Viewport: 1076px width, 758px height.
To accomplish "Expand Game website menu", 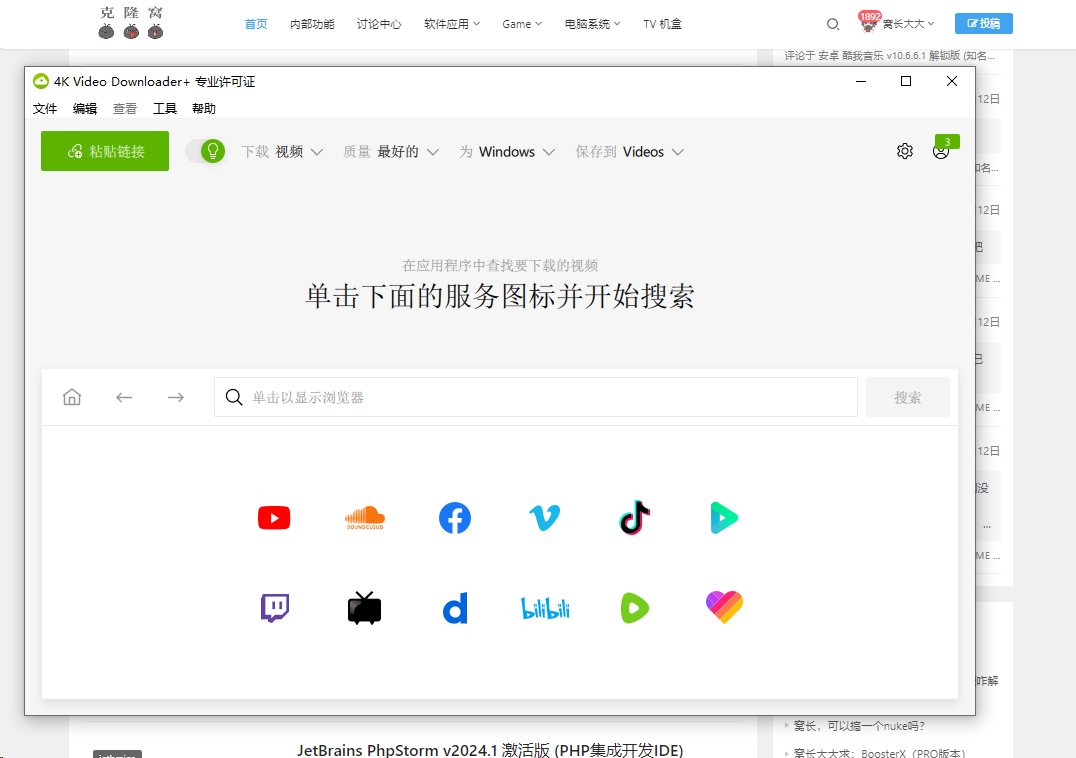I will tap(522, 24).
